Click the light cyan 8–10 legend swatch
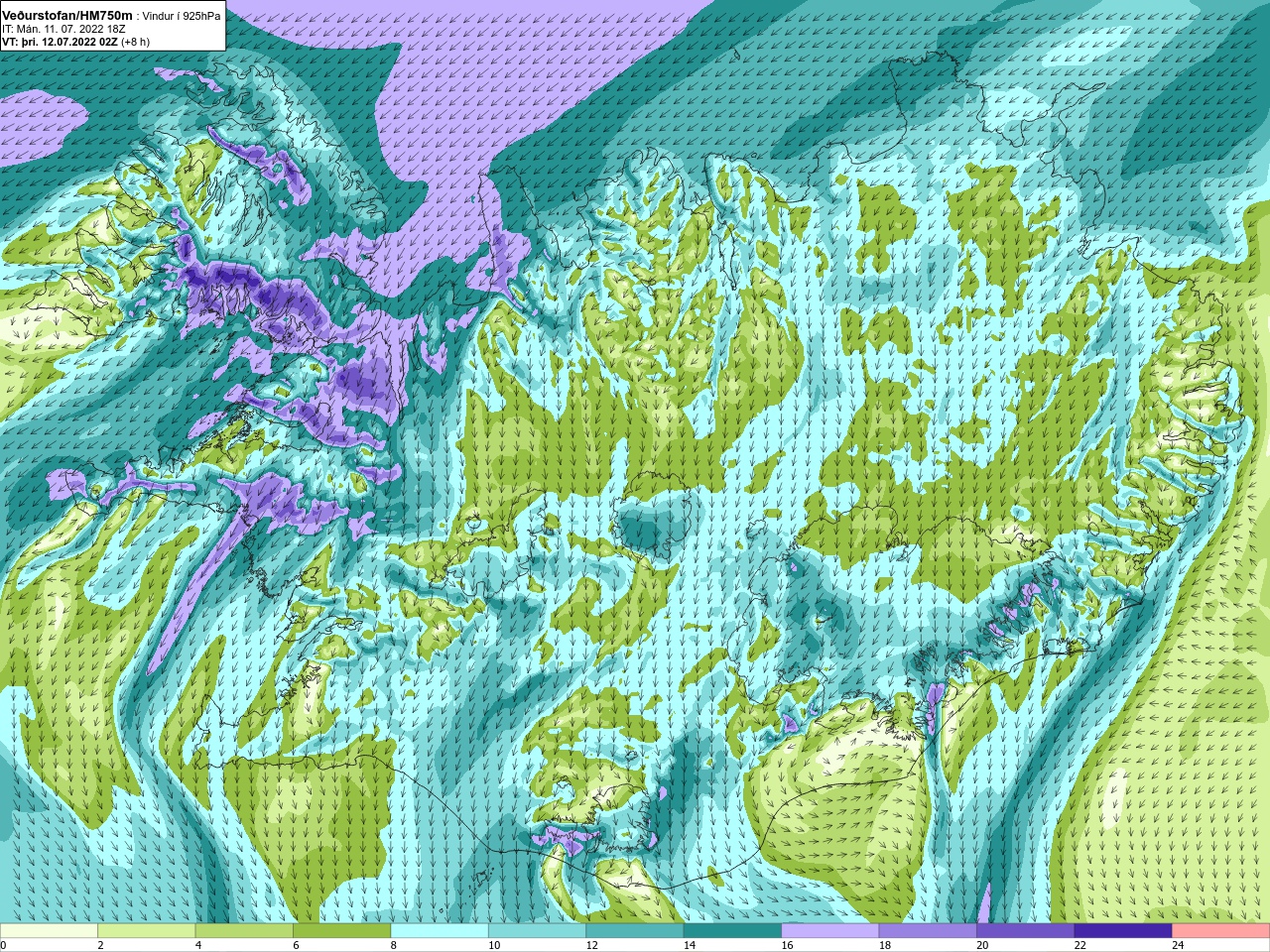 440,931
